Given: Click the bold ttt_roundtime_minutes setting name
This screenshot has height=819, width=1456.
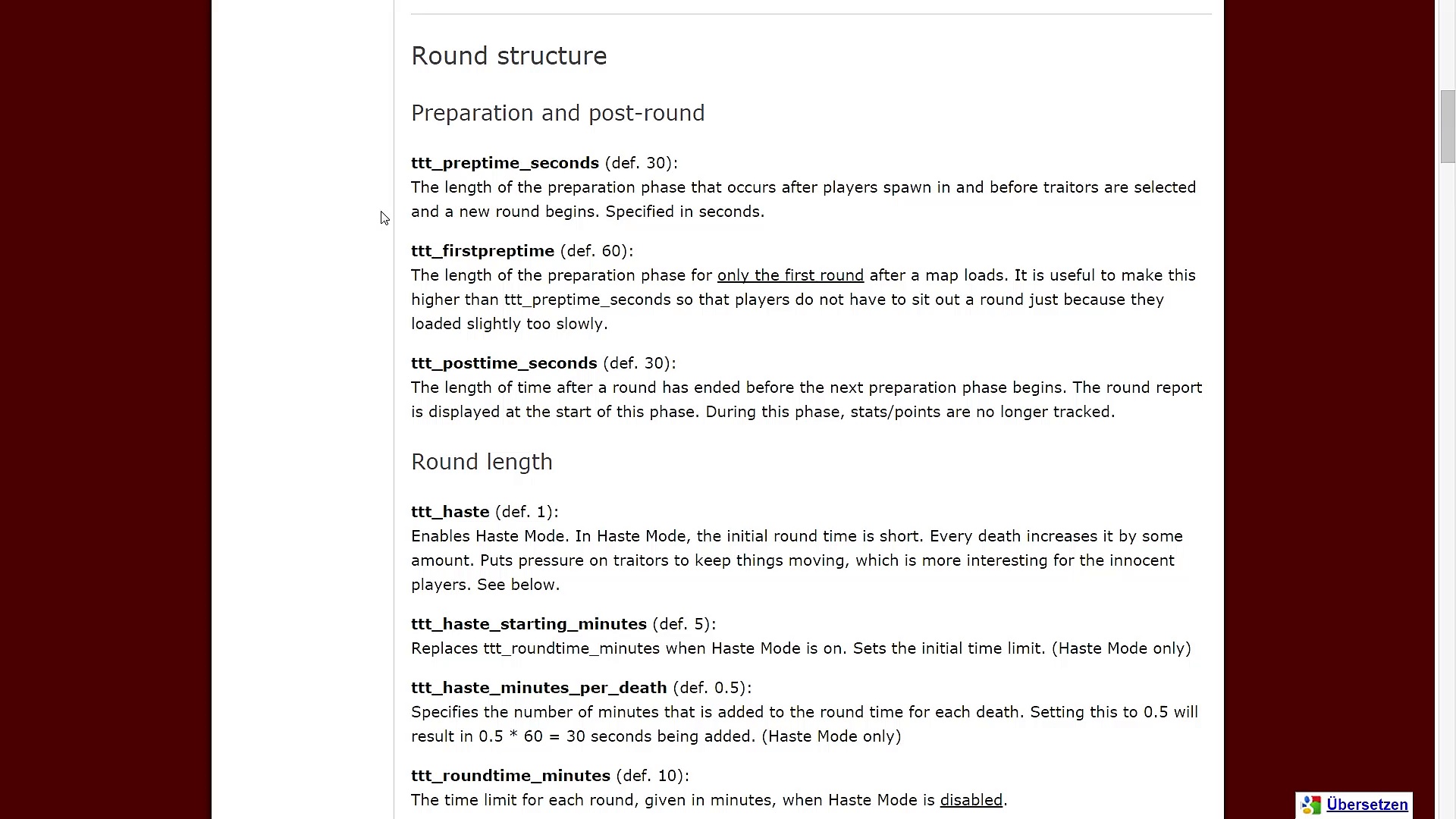Looking at the screenshot, I should [510, 776].
